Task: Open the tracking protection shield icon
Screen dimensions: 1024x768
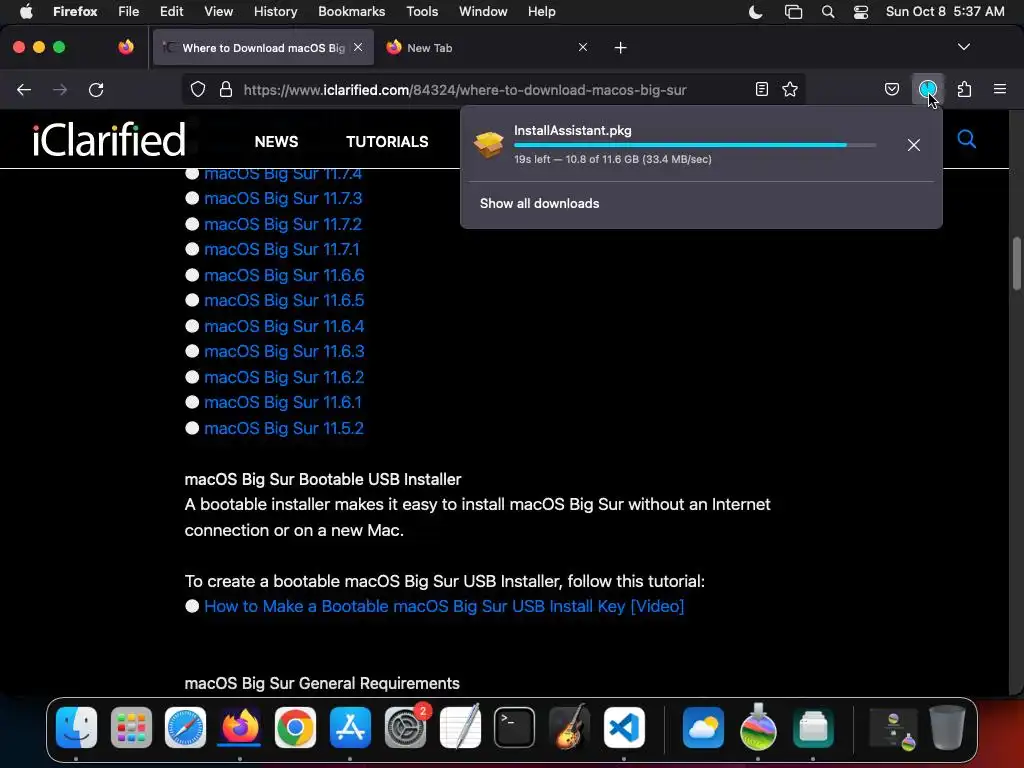Action: pyautogui.click(x=198, y=89)
